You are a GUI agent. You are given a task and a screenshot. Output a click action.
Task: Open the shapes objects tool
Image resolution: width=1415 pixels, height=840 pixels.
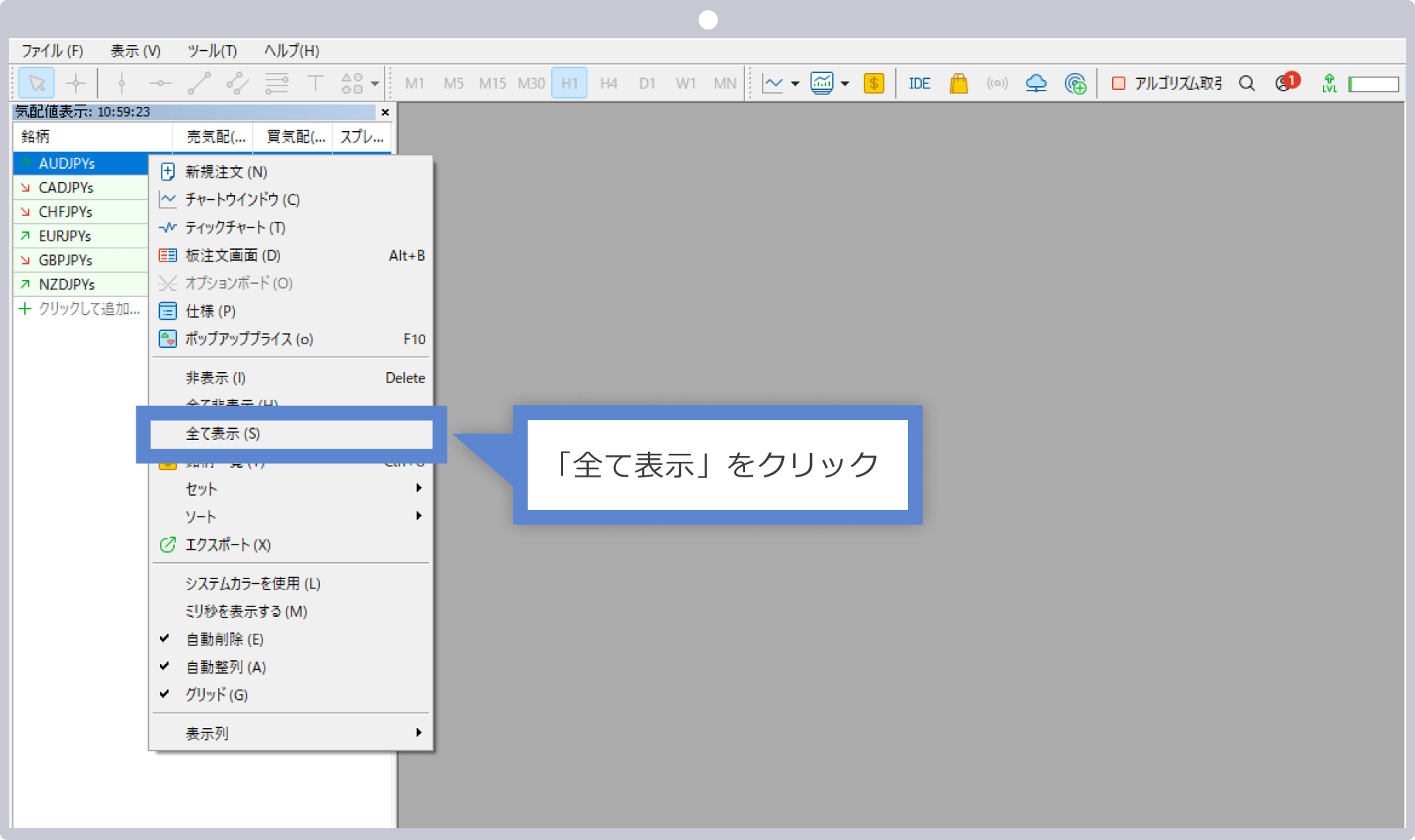pyautogui.click(x=352, y=83)
